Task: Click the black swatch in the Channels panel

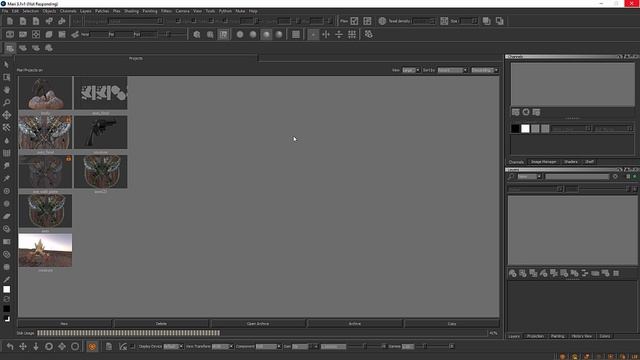Action: coord(516,129)
